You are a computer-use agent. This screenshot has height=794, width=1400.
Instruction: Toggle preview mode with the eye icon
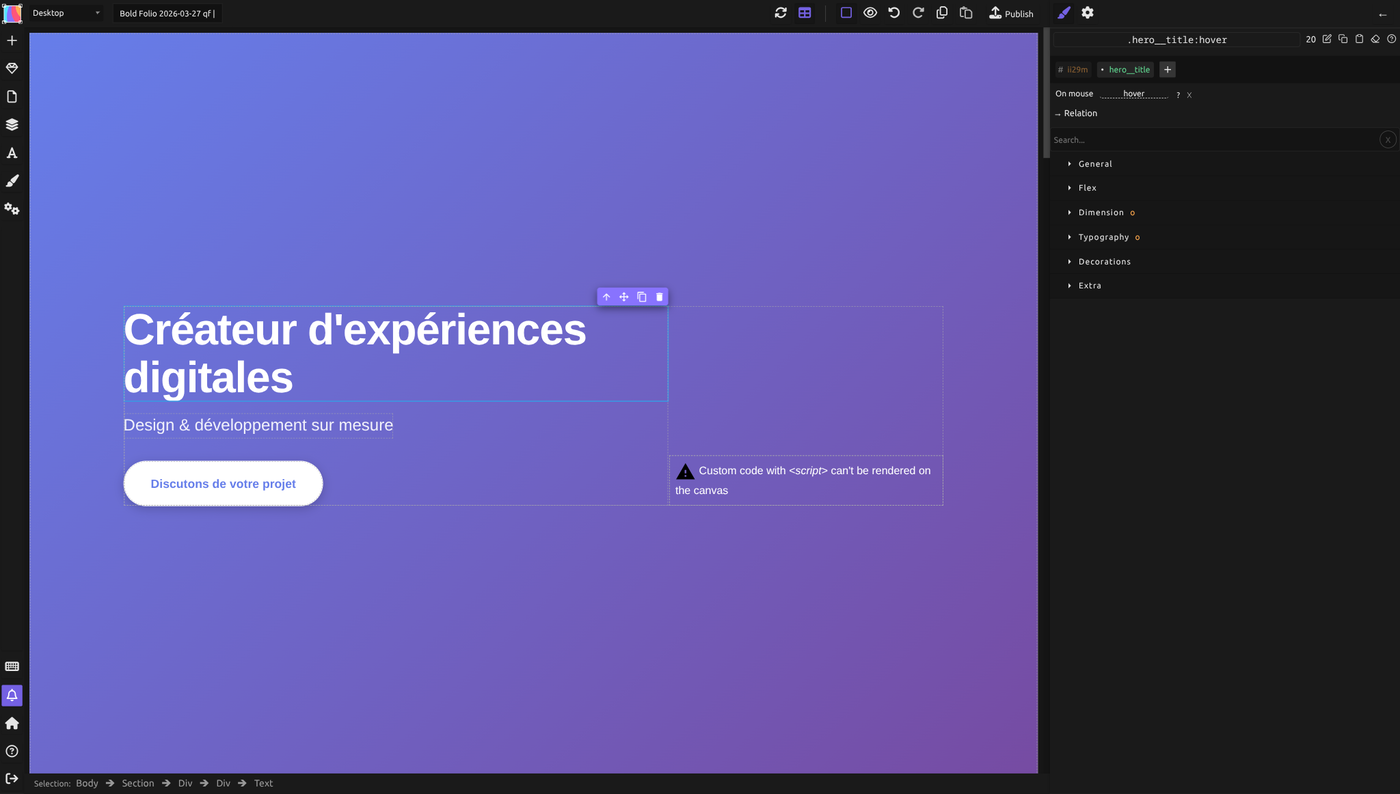click(869, 12)
